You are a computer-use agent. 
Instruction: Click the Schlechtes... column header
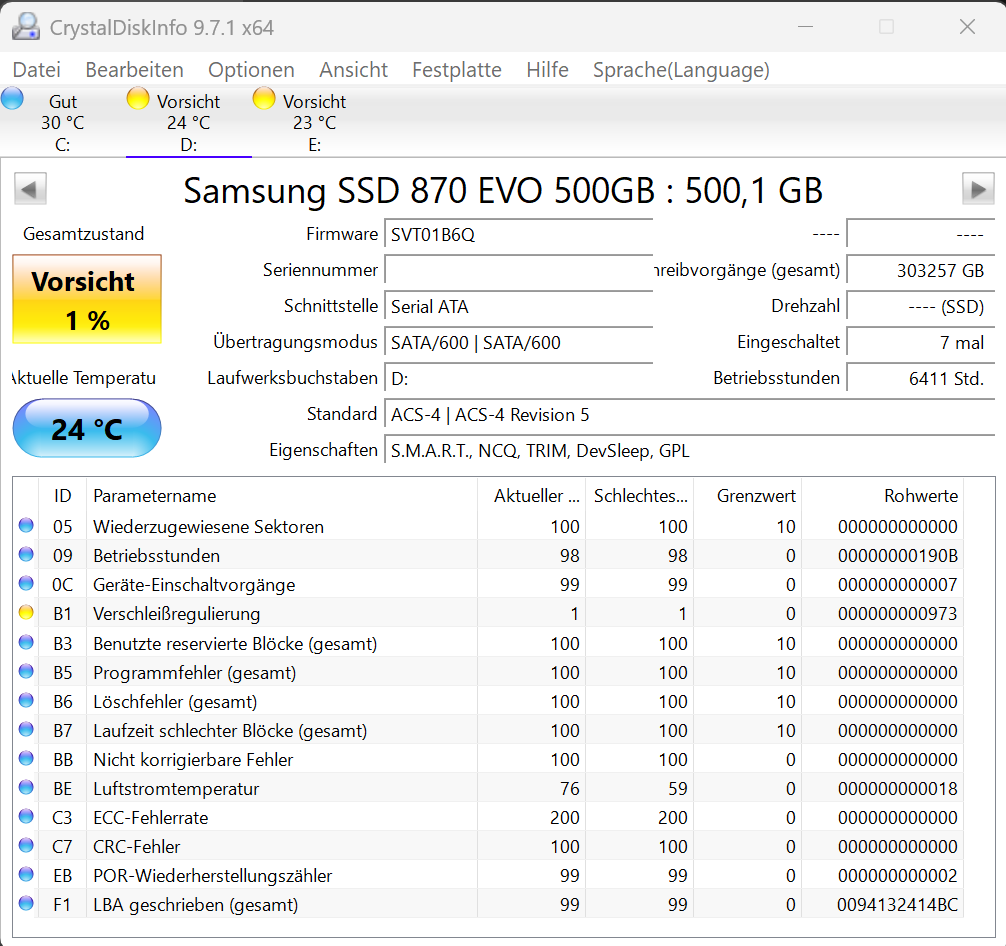(x=640, y=495)
